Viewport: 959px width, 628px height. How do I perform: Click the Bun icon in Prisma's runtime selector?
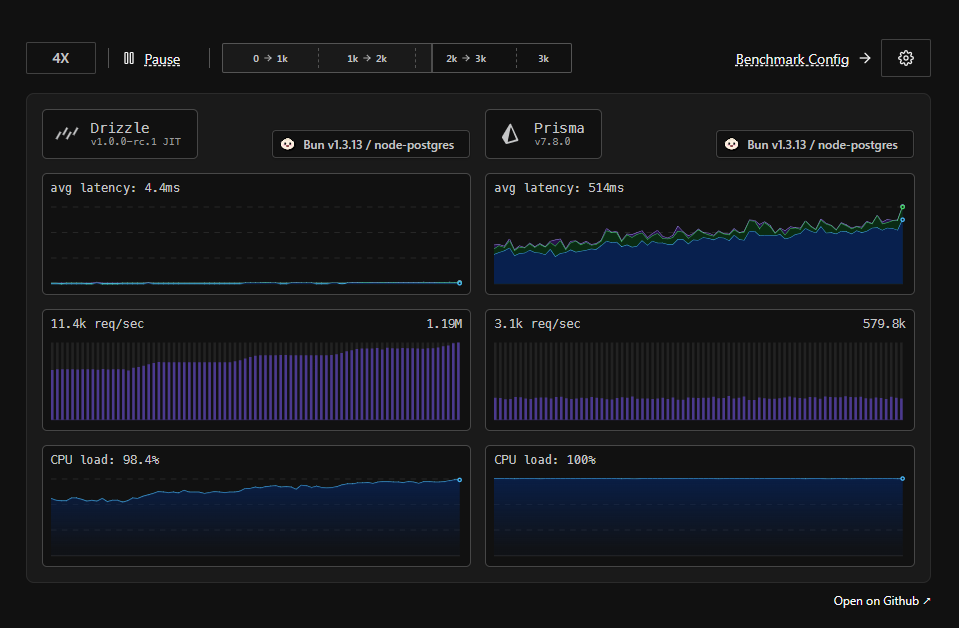pos(731,144)
